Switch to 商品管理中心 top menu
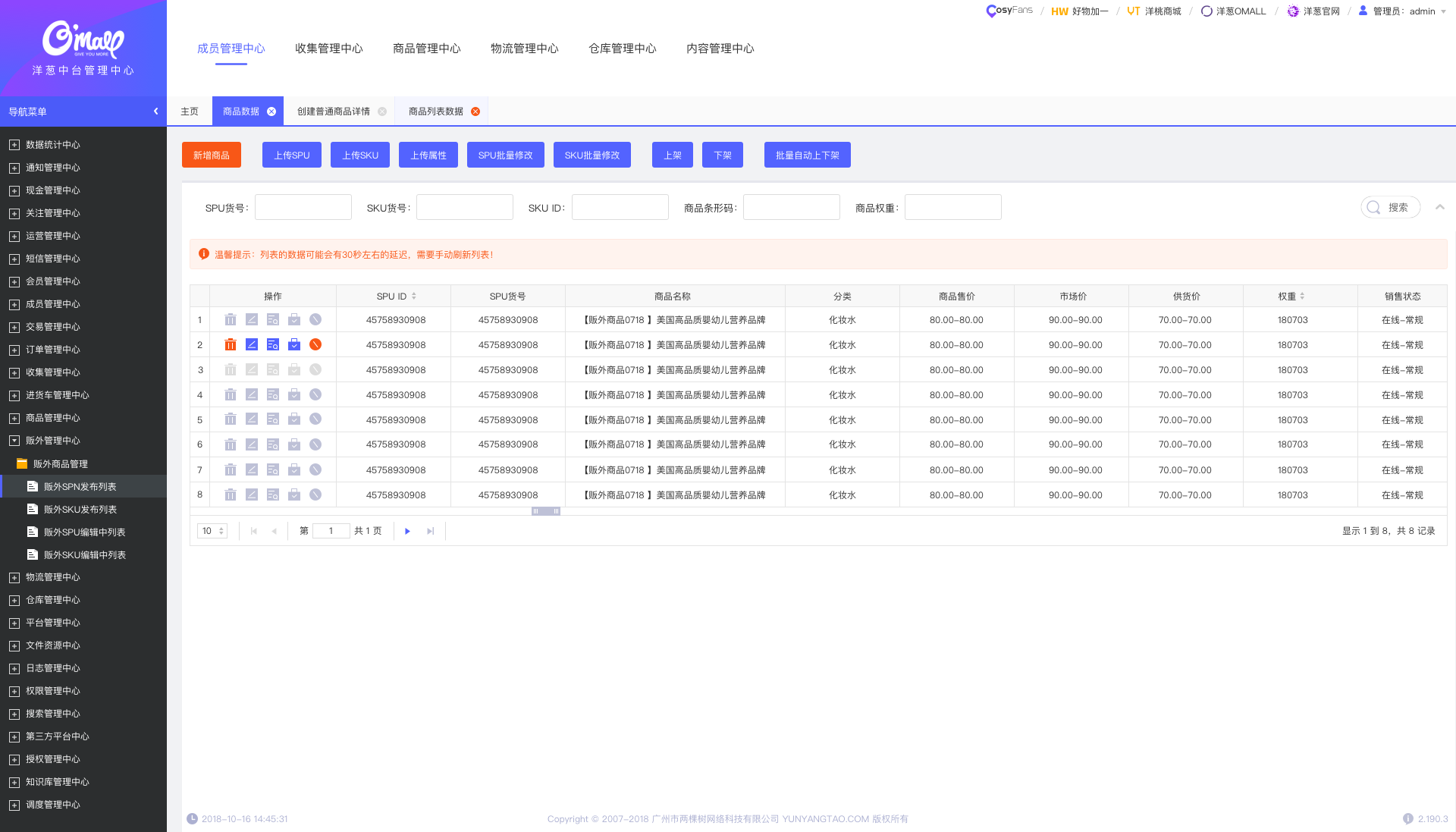The height and width of the screenshot is (832, 1456). (426, 49)
